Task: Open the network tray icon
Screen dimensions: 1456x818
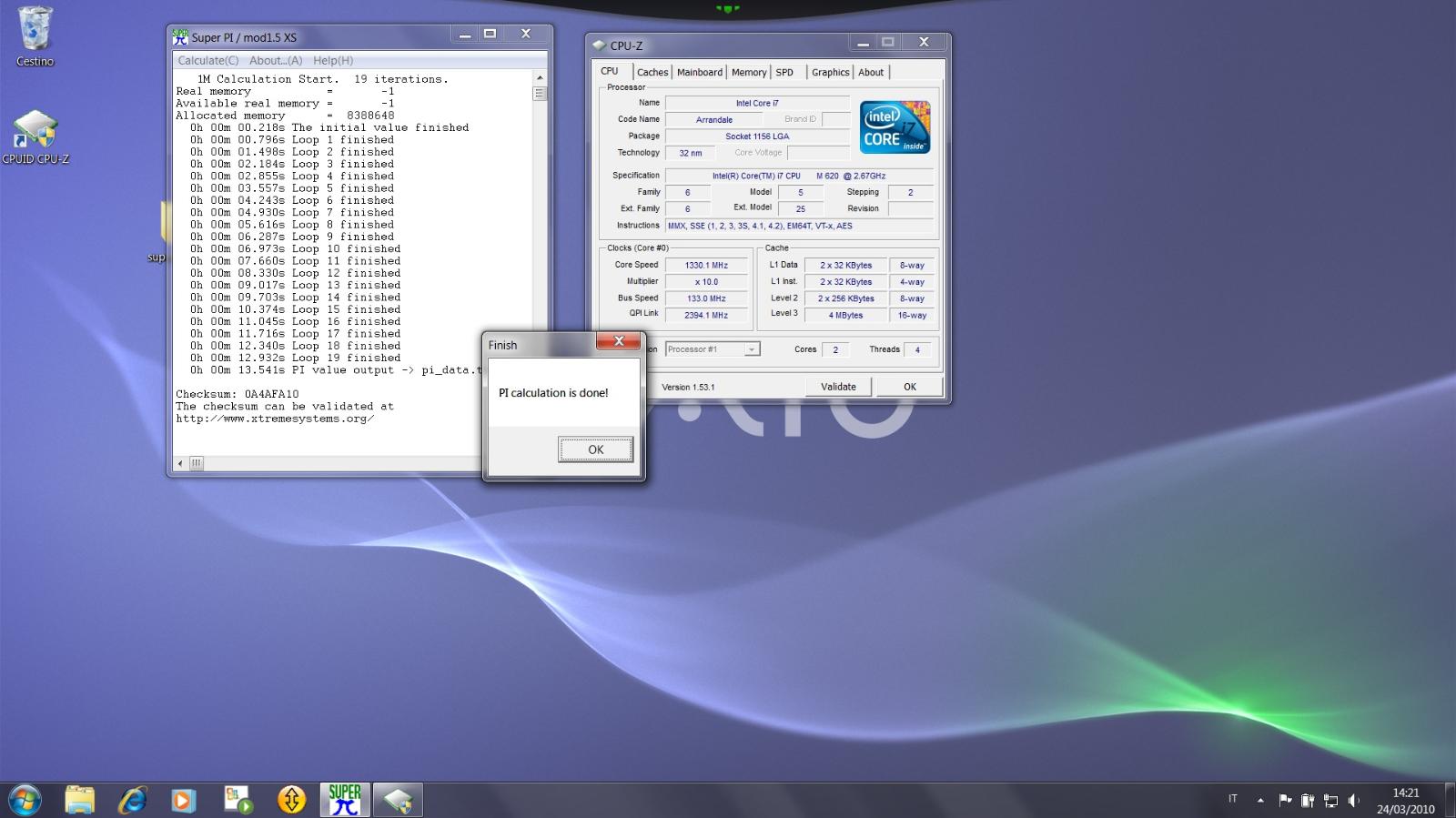Action: [1331, 801]
